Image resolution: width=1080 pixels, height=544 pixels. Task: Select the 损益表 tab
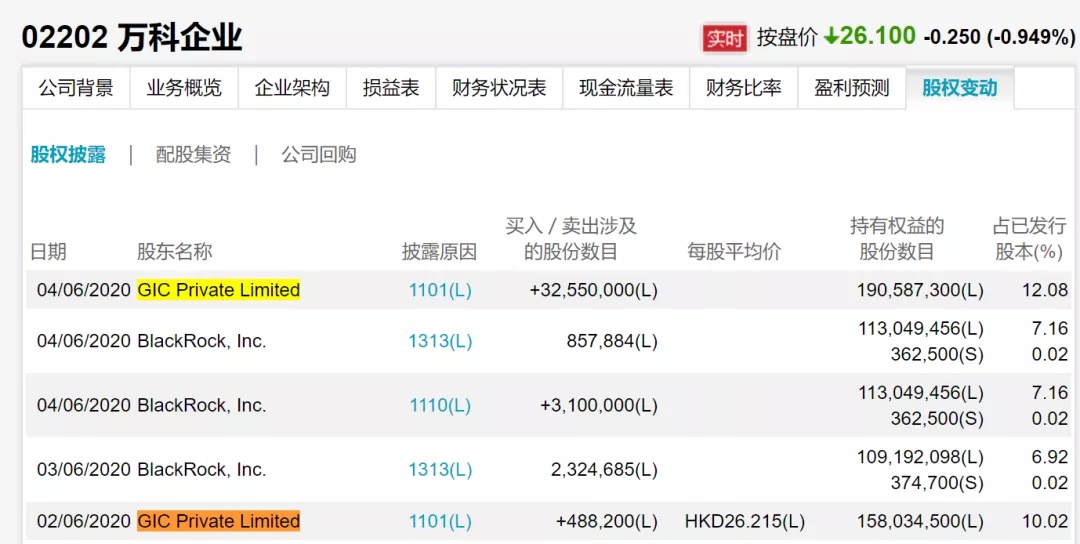(x=391, y=88)
